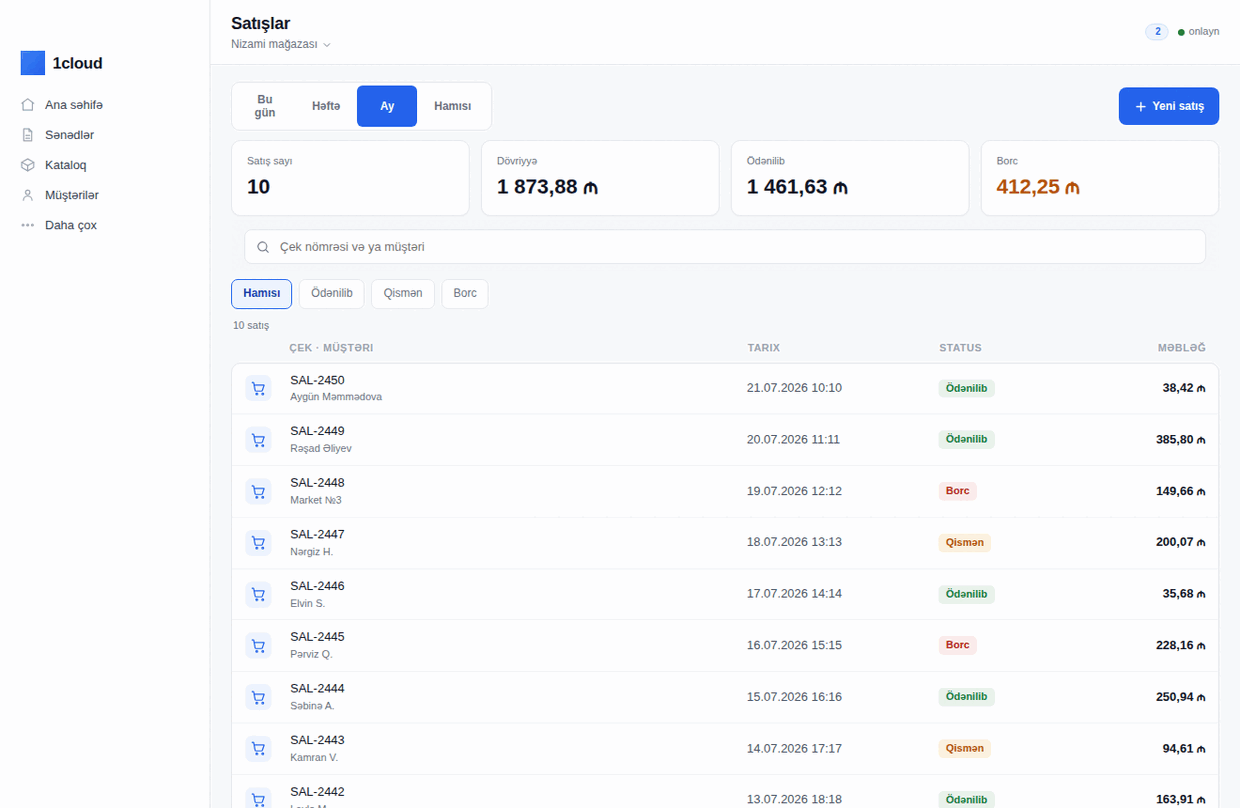Click the Satışlar page title
This screenshot has height=808, width=1240.
click(261, 23)
